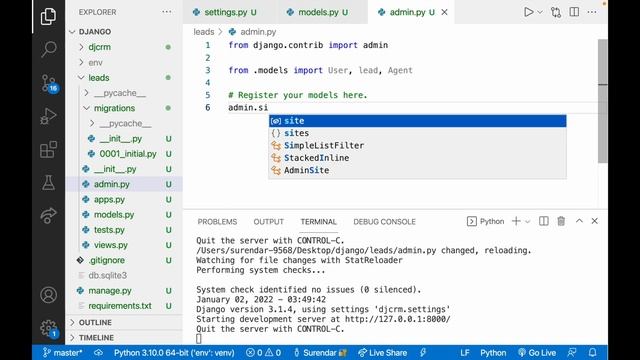Choose 'AdminSite' autocomplete suggestion
640x360 pixels.
point(417,170)
